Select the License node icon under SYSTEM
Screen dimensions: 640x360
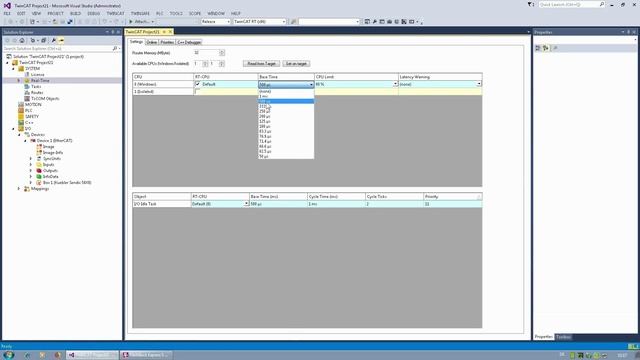[27, 75]
